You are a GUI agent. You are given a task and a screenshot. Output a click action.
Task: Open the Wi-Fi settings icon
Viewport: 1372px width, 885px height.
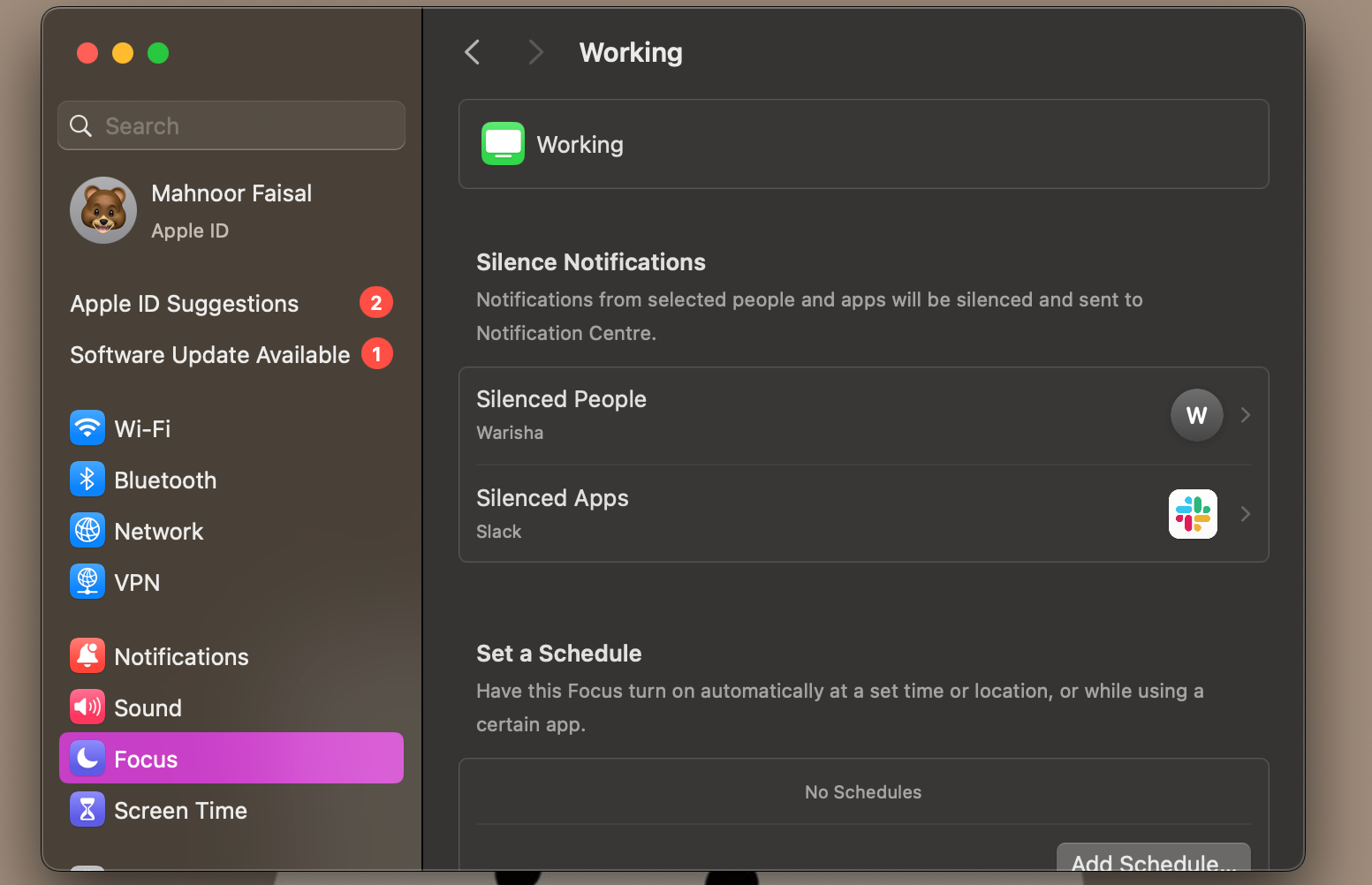tap(87, 427)
